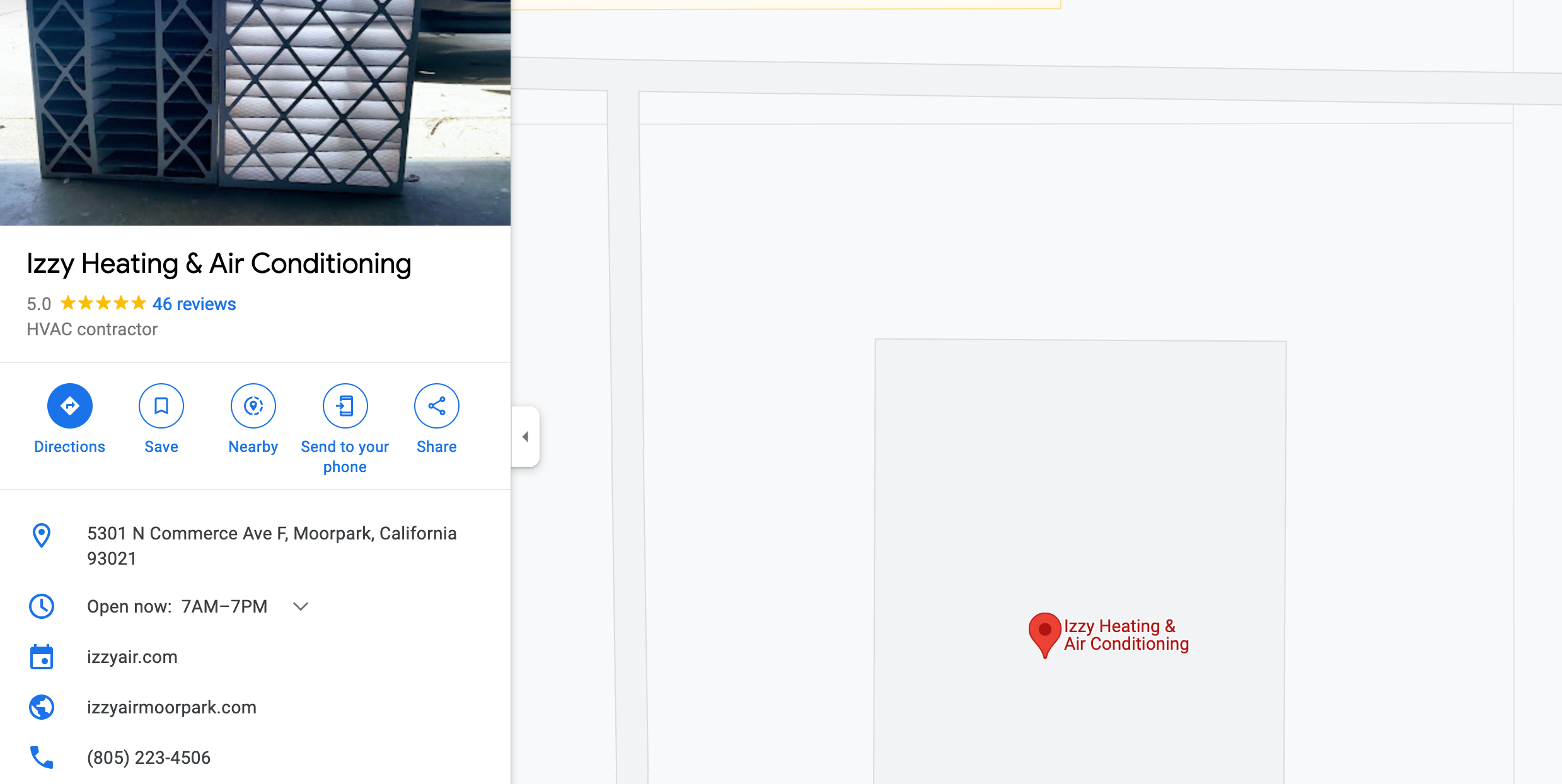
Task: Click the 5301 N Commerce Ave address
Action: [272, 546]
